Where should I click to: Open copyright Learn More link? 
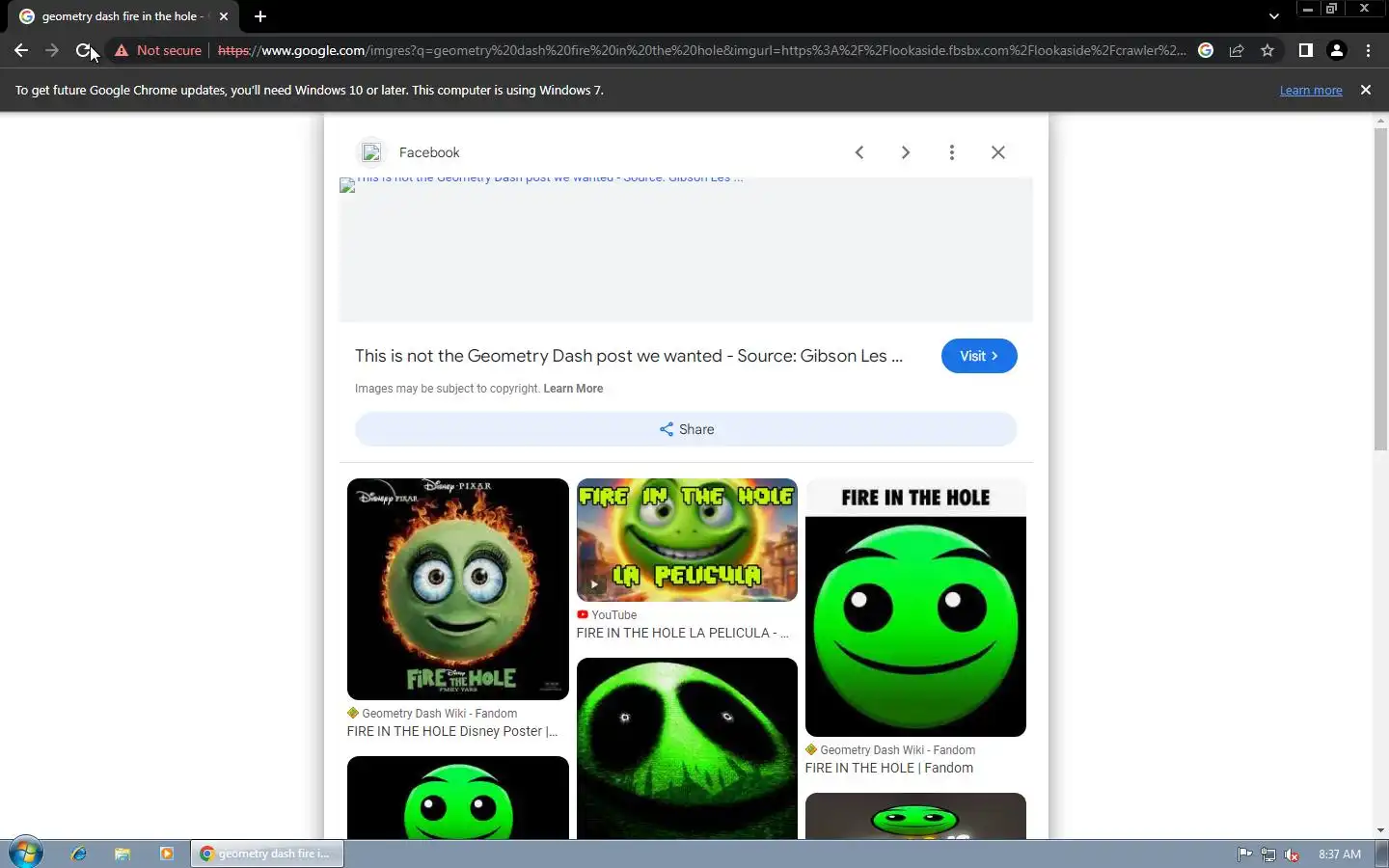pyautogui.click(x=573, y=389)
